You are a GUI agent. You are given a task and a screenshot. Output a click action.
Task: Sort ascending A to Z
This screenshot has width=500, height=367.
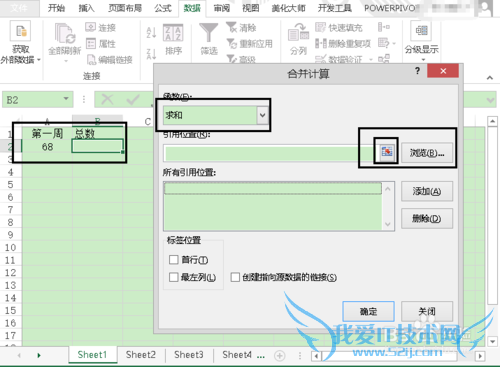click(x=151, y=32)
